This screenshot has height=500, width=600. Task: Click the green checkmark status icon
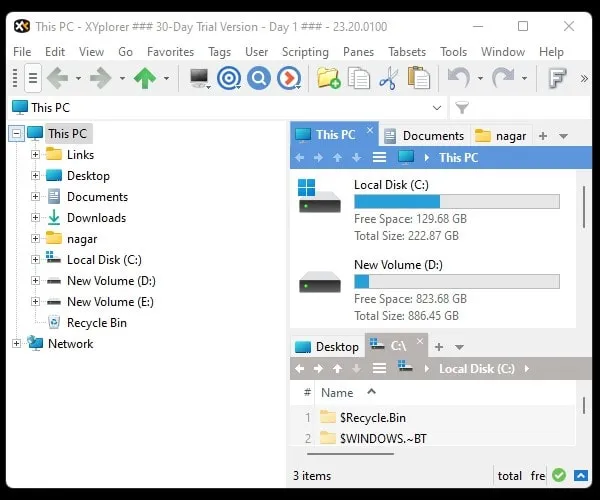[x=559, y=476]
